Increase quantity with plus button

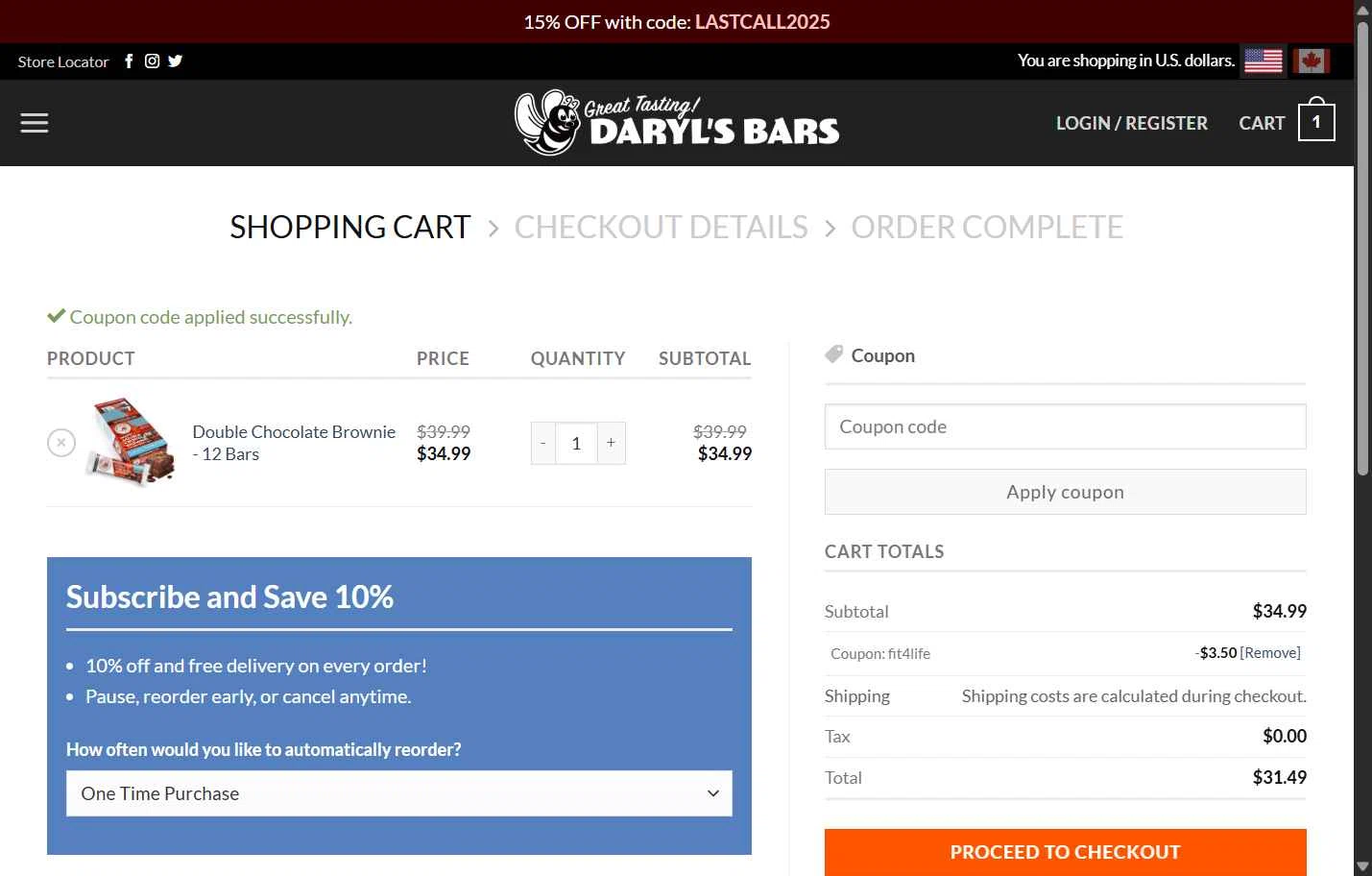(611, 443)
